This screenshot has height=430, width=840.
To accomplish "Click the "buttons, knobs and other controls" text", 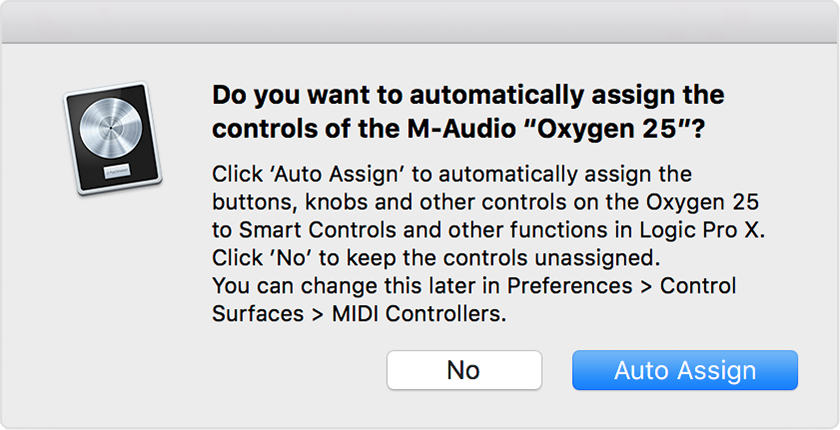I will (x=391, y=202).
